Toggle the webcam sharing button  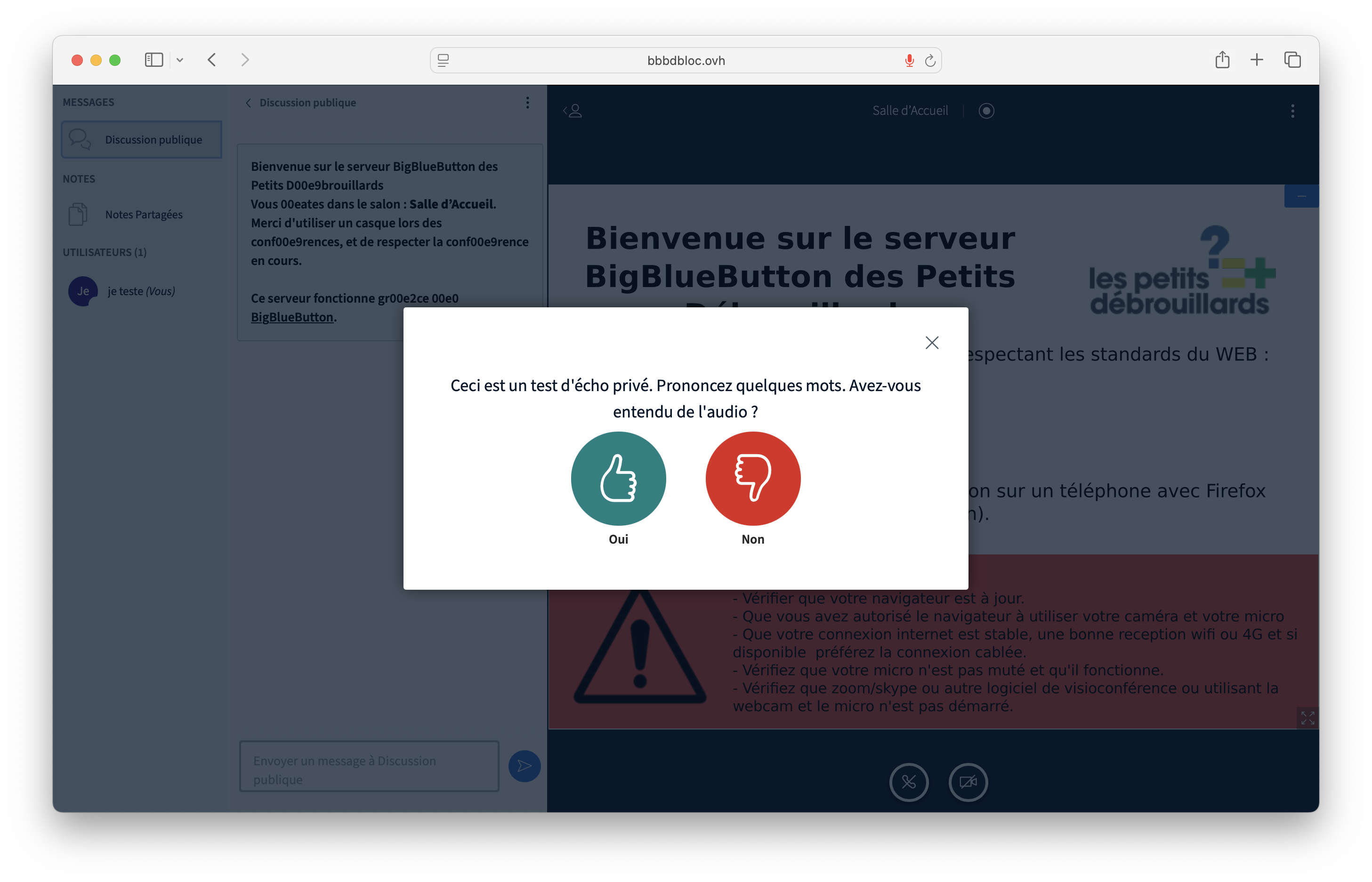(968, 782)
